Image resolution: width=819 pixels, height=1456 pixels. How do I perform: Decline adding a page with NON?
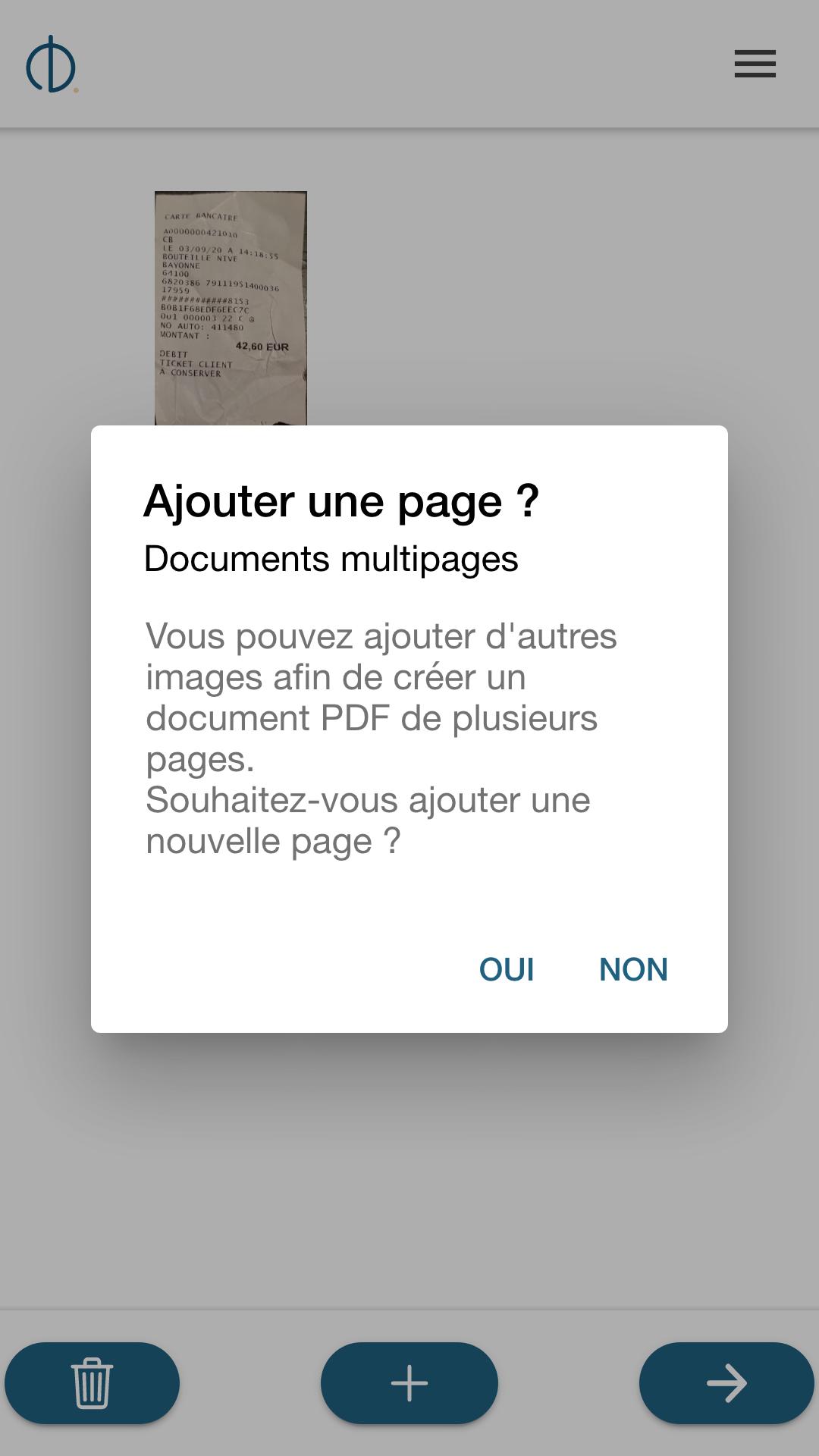pos(633,969)
